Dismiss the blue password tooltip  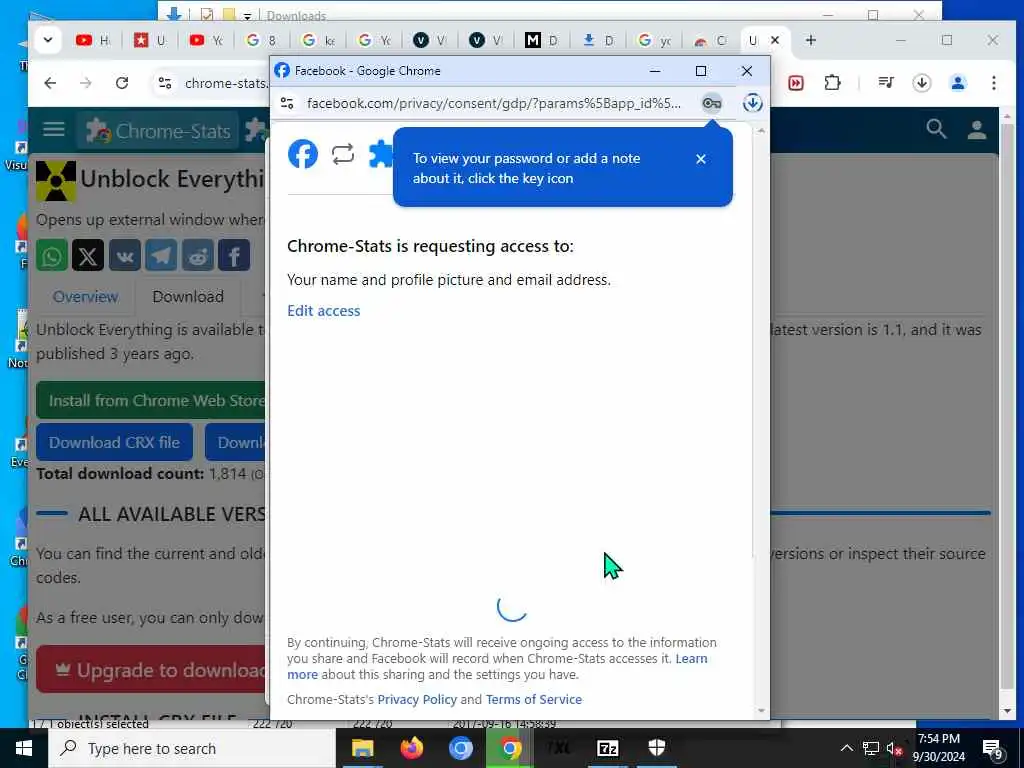click(701, 159)
